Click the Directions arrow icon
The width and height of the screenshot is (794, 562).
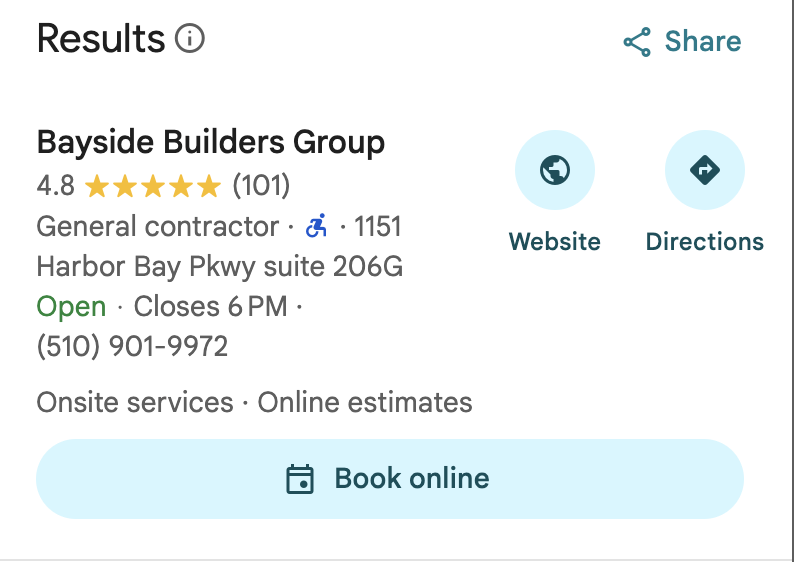coord(704,171)
